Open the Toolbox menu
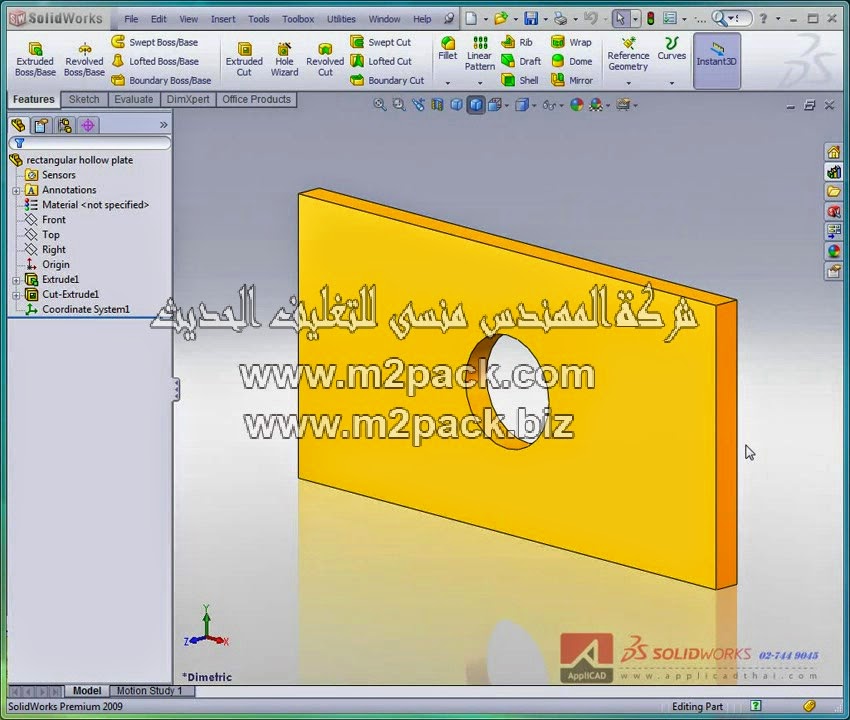The height and width of the screenshot is (720, 850). [298, 19]
